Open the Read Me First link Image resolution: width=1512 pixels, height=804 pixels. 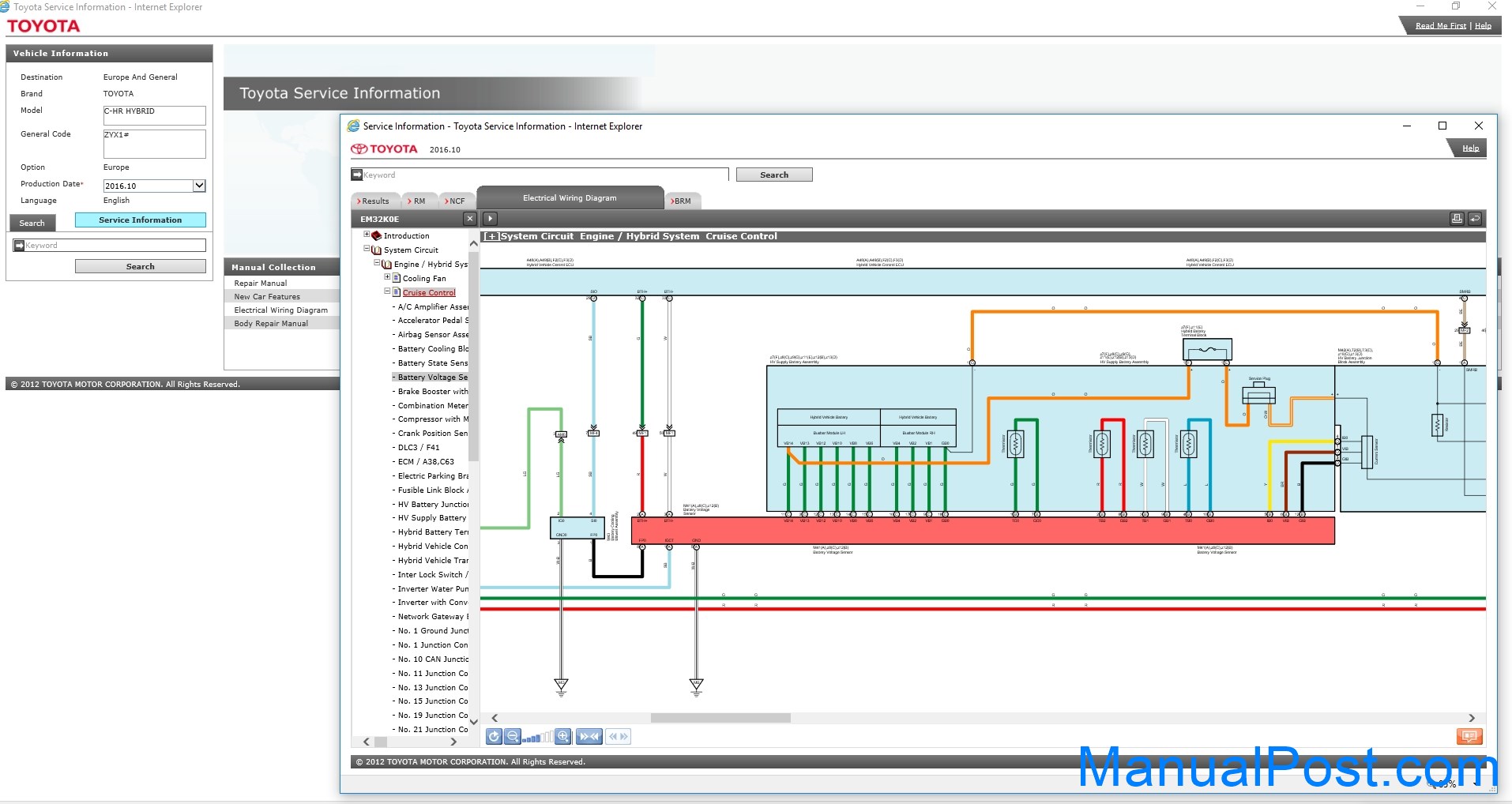click(1441, 25)
